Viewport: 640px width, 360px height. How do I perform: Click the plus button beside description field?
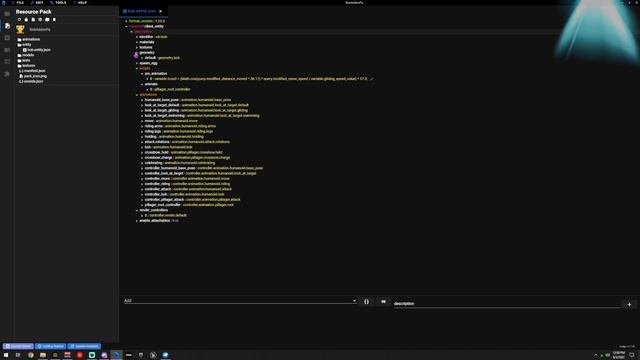[x=629, y=304]
